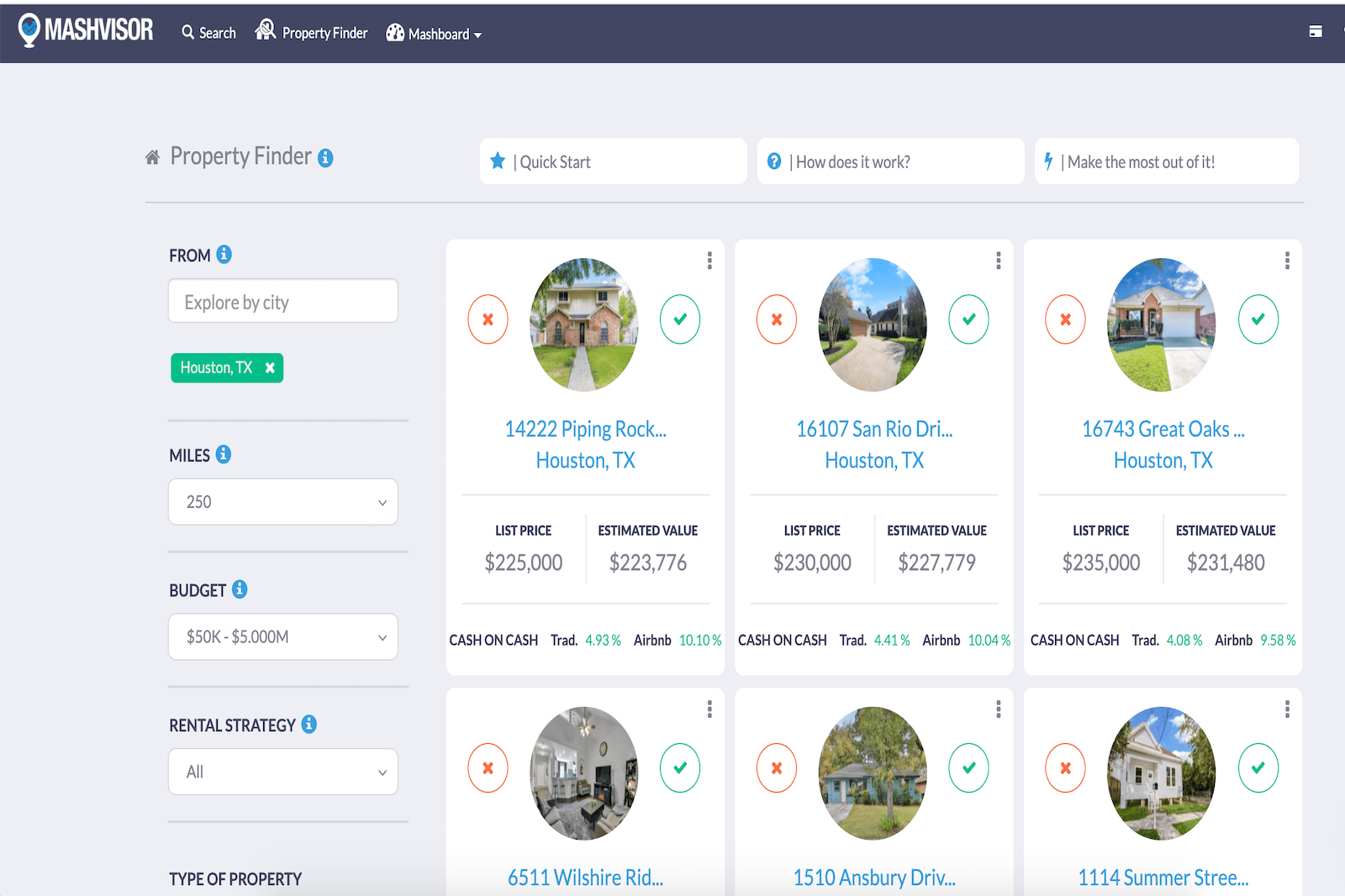This screenshot has height=896, width=1345.
Task: Expand the MILES dropdown showing 250
Action: coord(283,502)
